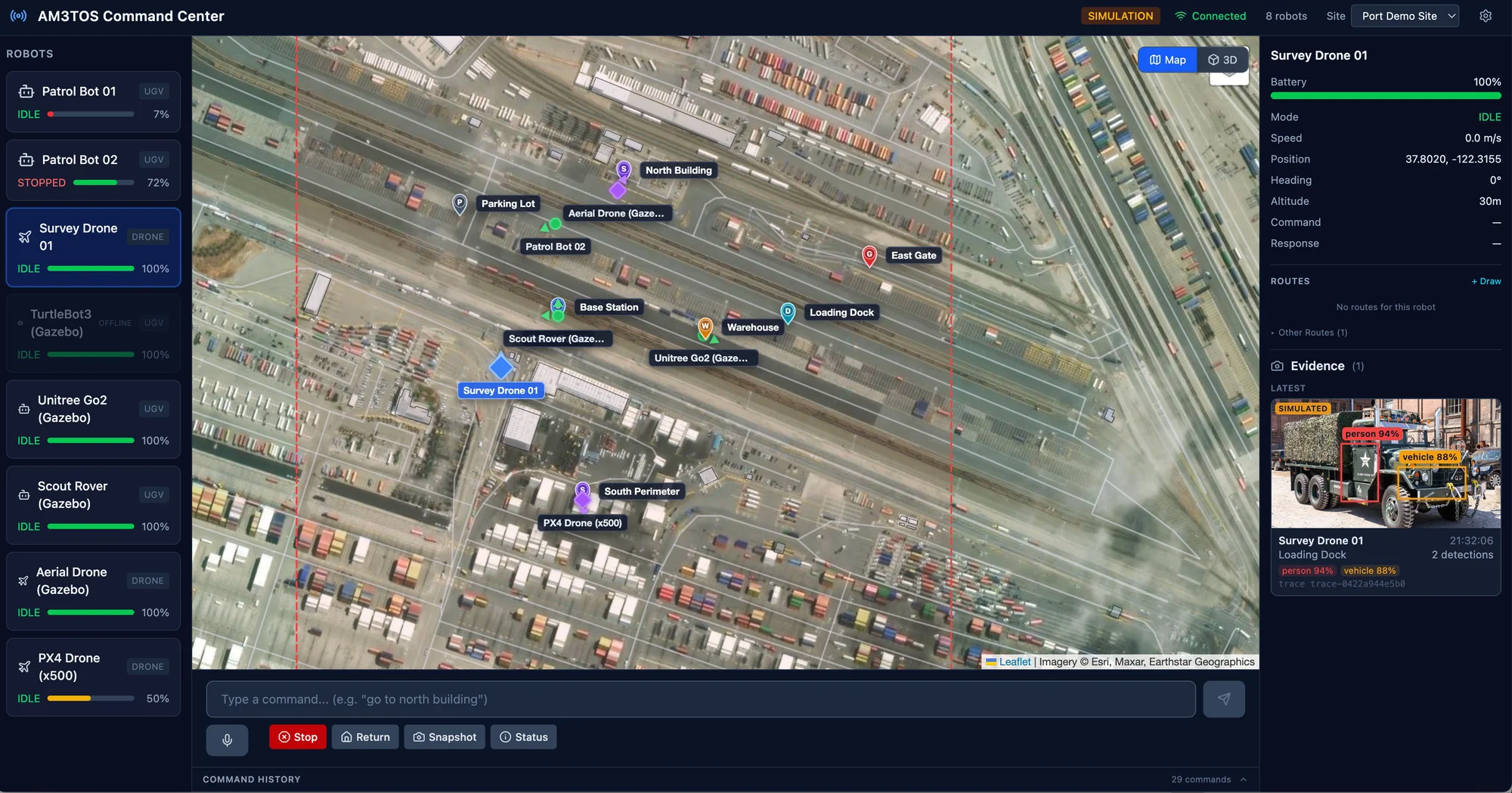Click the Loading Dock map pin
This screenshot has width=1512, height=793.
pyautogui.click(x=788, y=313)
